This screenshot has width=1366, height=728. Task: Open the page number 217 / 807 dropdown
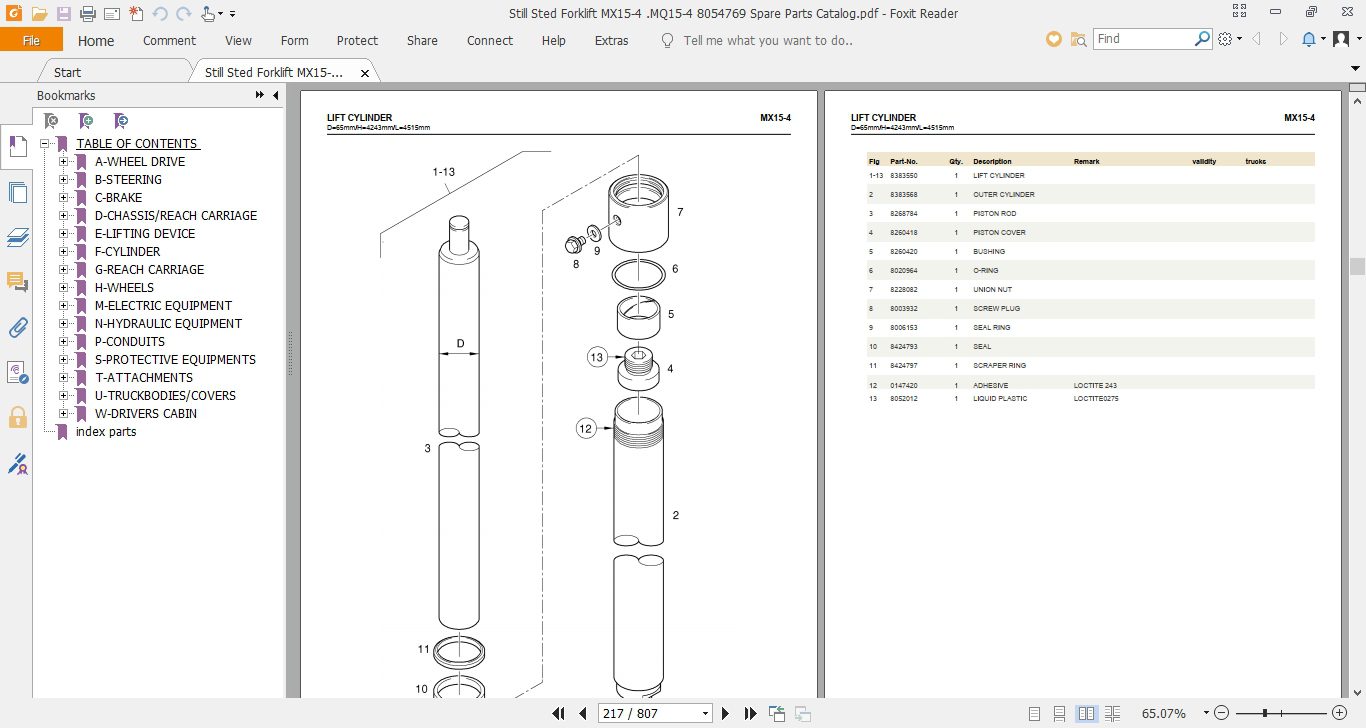click(706, 714)
